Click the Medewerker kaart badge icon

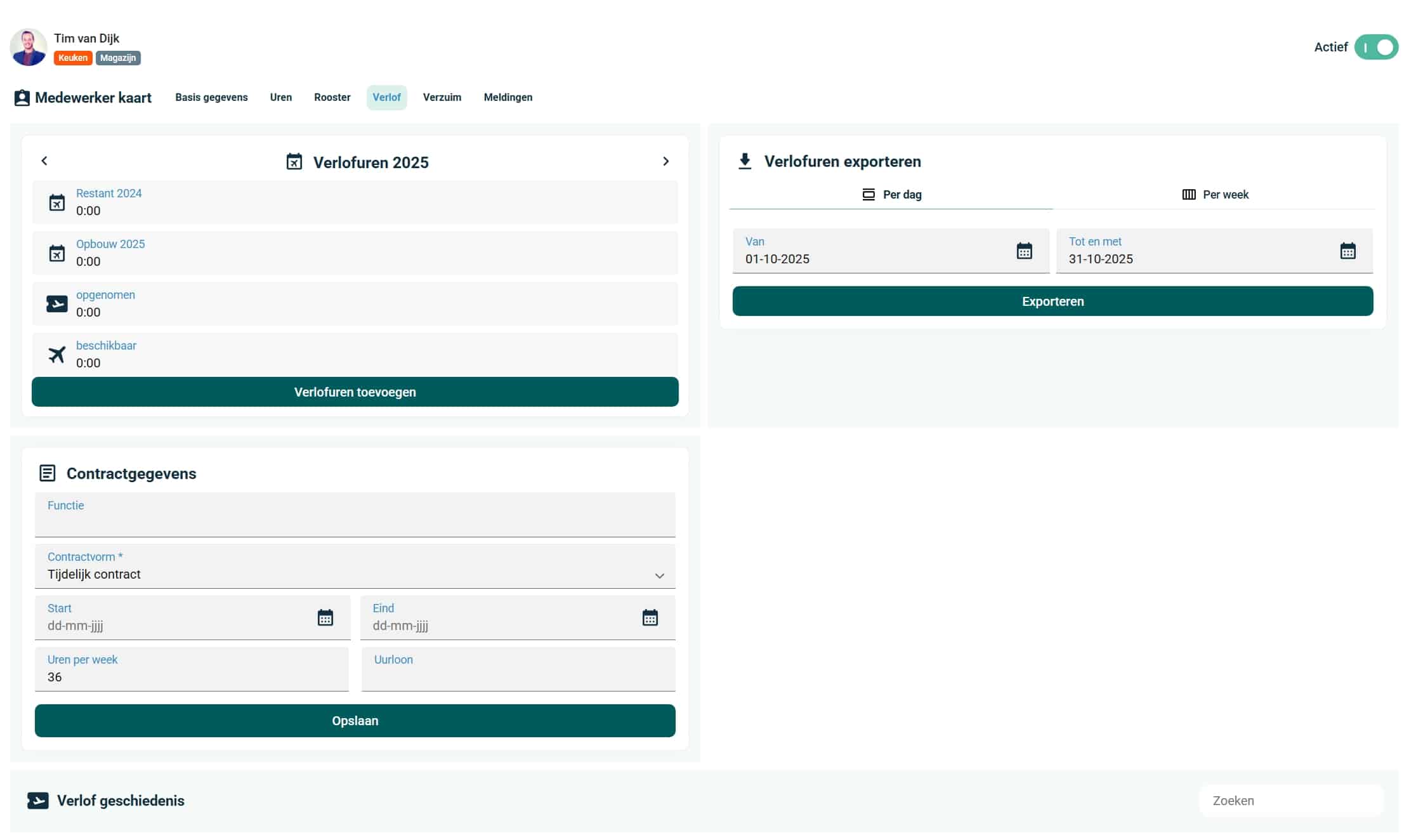[22, 98]
